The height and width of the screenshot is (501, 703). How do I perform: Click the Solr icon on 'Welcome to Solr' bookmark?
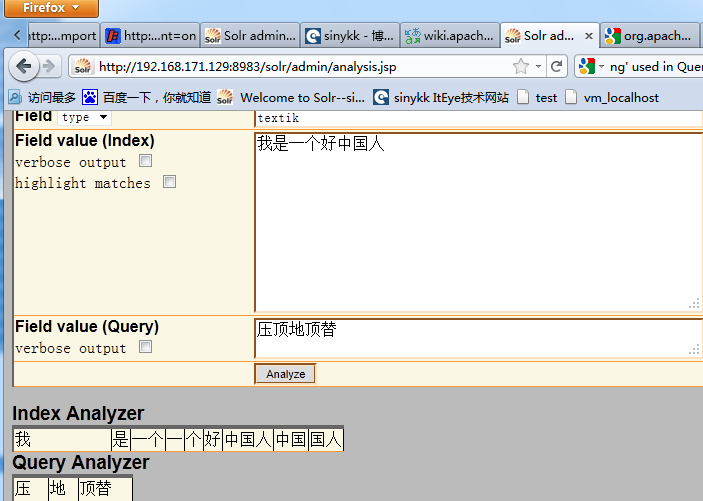coord(225,97)
